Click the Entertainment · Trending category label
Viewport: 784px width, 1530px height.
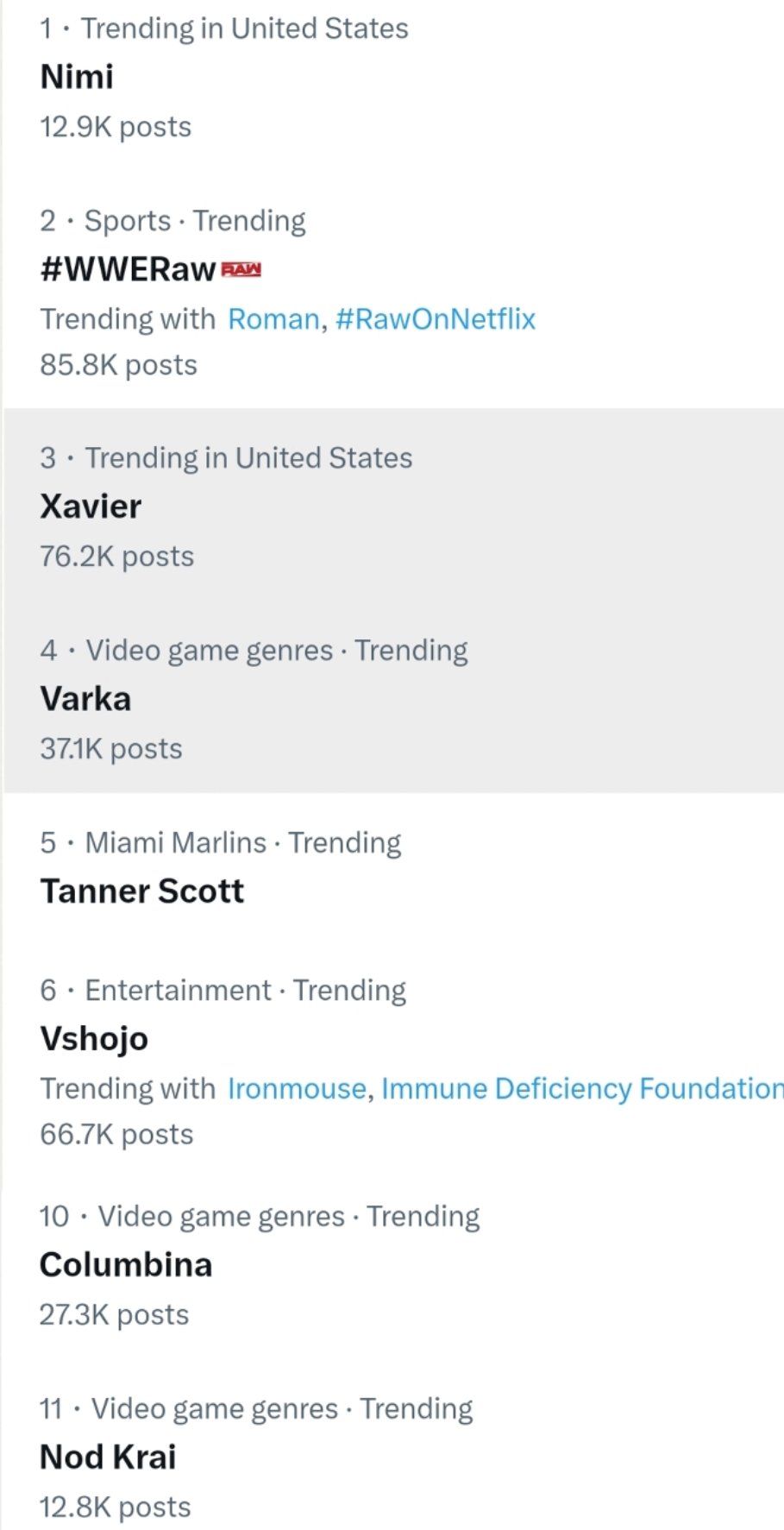click(x=246, y=991)
